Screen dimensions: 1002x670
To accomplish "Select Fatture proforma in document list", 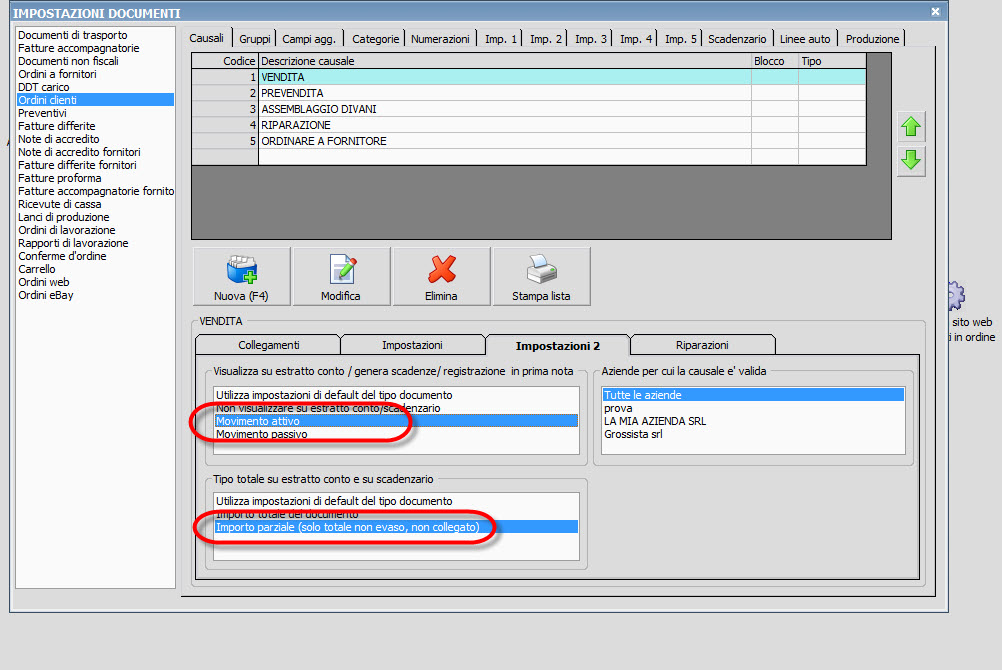I will point(95,178).
